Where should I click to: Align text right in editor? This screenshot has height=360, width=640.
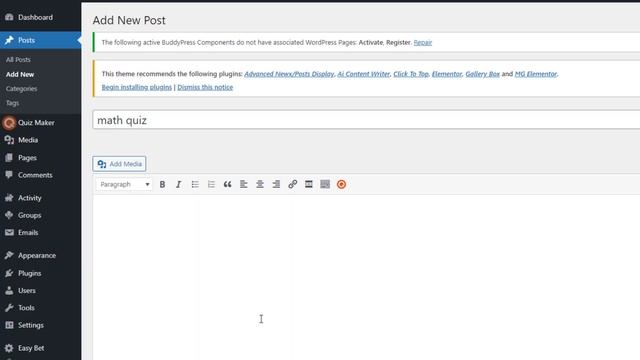(276, 184)
